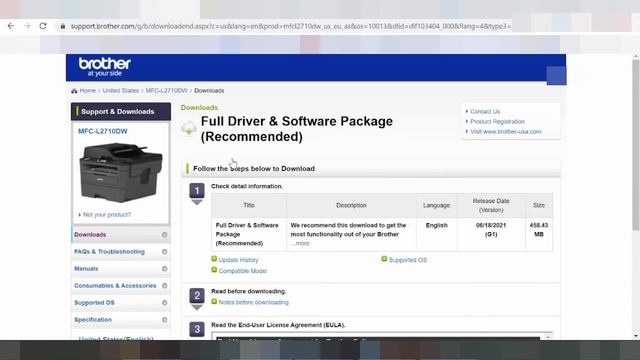Click the Contact Us link
The height and width of the screenshot is (360, 640).
point(485,111)
